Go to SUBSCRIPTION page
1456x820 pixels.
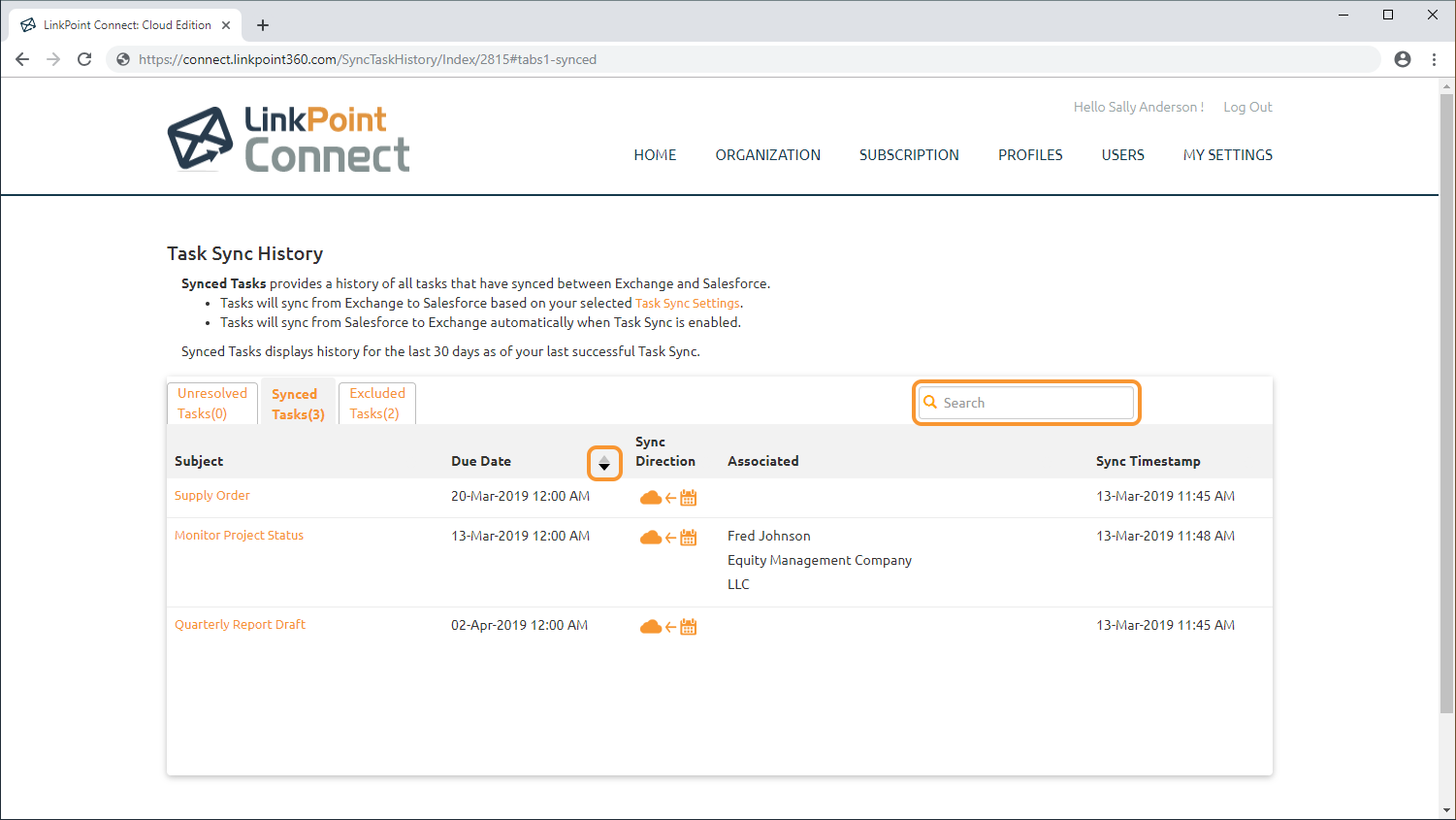(909, 155)
